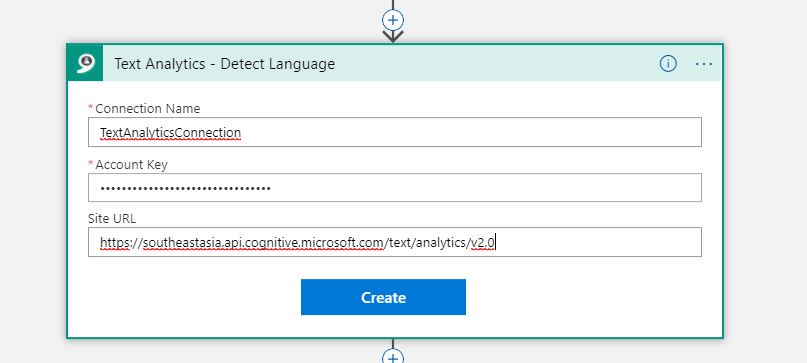Open the ellipsis menu on the action card
Screen dimensions: 807x363
[704, 64]
